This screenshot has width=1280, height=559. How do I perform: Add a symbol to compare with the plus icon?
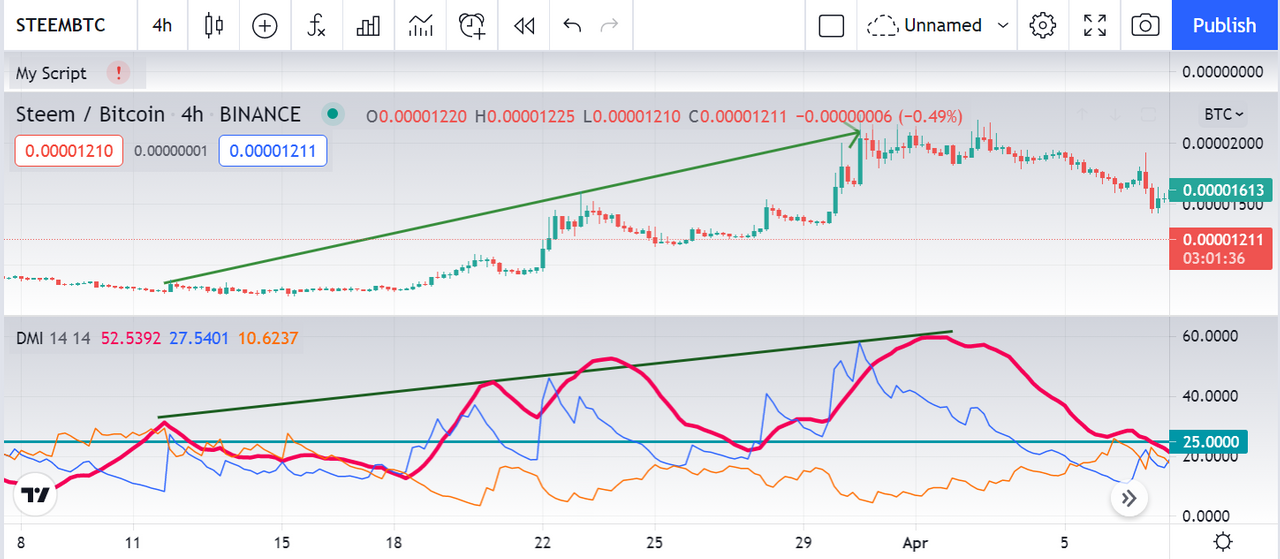(264, 25)
